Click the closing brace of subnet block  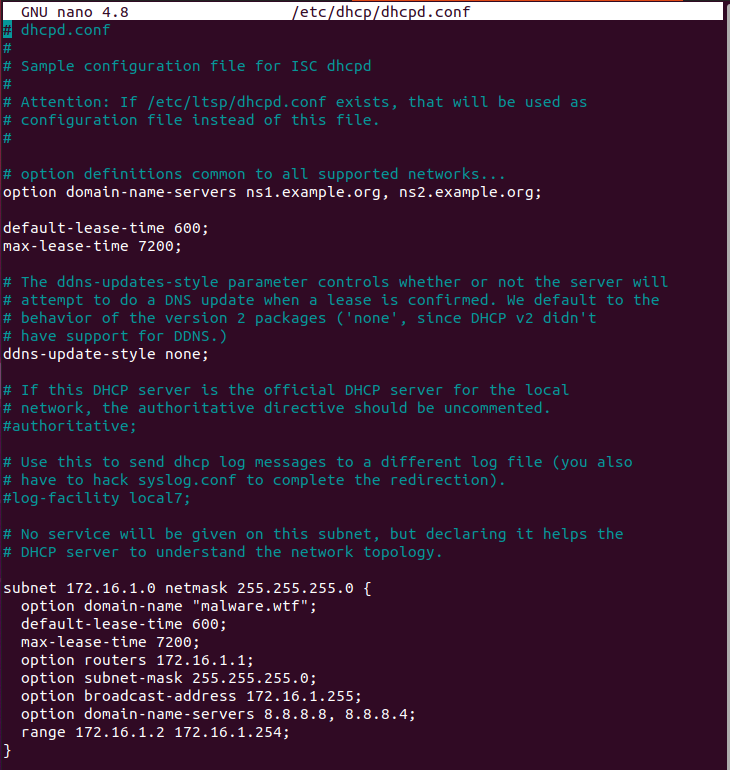click(x=7, y=750)
